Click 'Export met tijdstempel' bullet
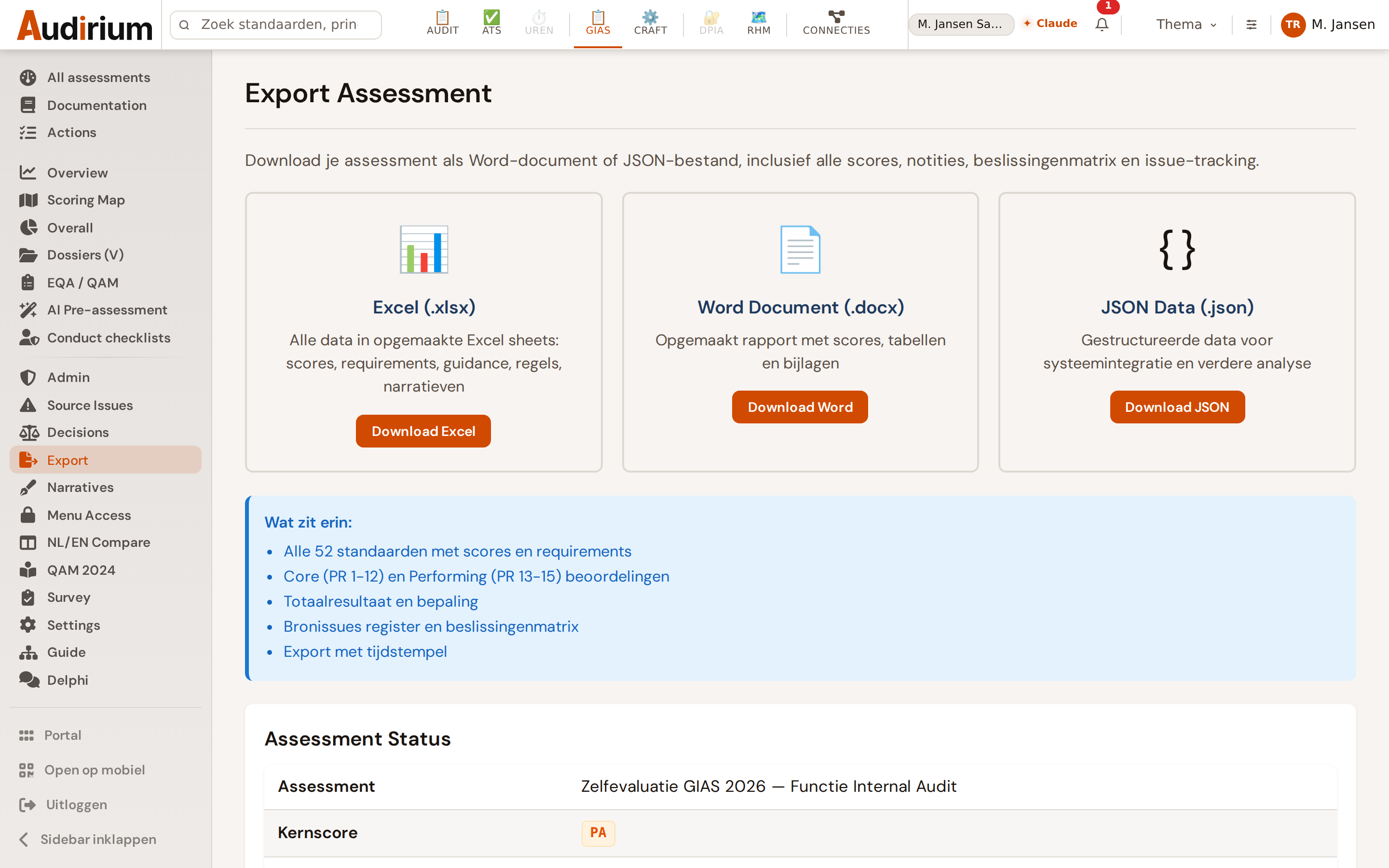Viewport: 1389px width, 868px height. pos(365,651)
